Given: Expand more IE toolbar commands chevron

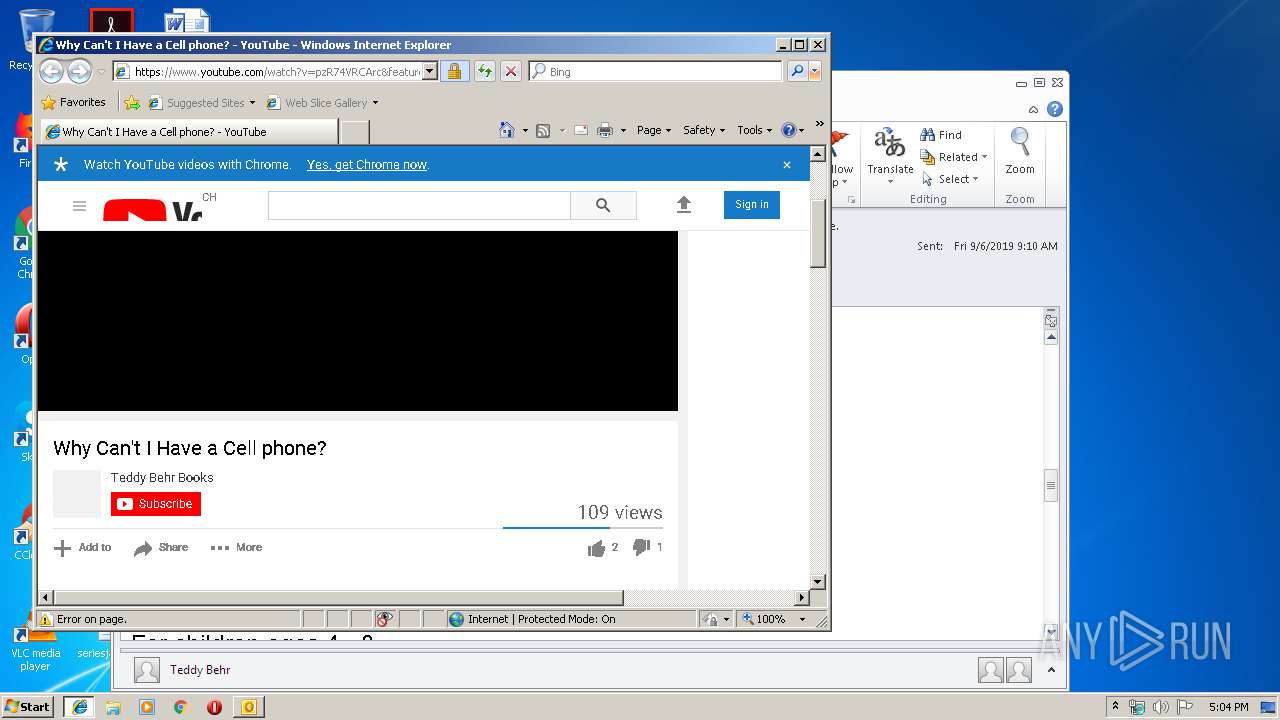Looking at the screenshot, I should (819, 124).
